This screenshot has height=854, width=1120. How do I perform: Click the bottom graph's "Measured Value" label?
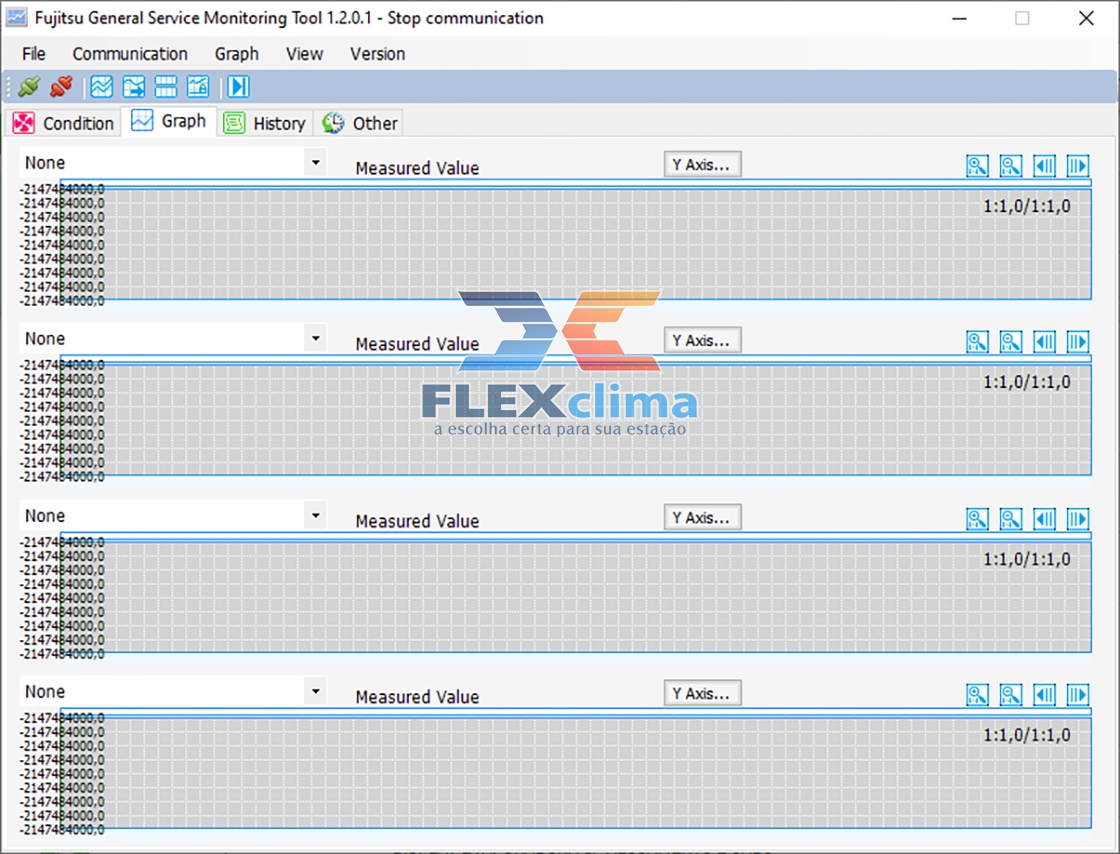point(417,696)
